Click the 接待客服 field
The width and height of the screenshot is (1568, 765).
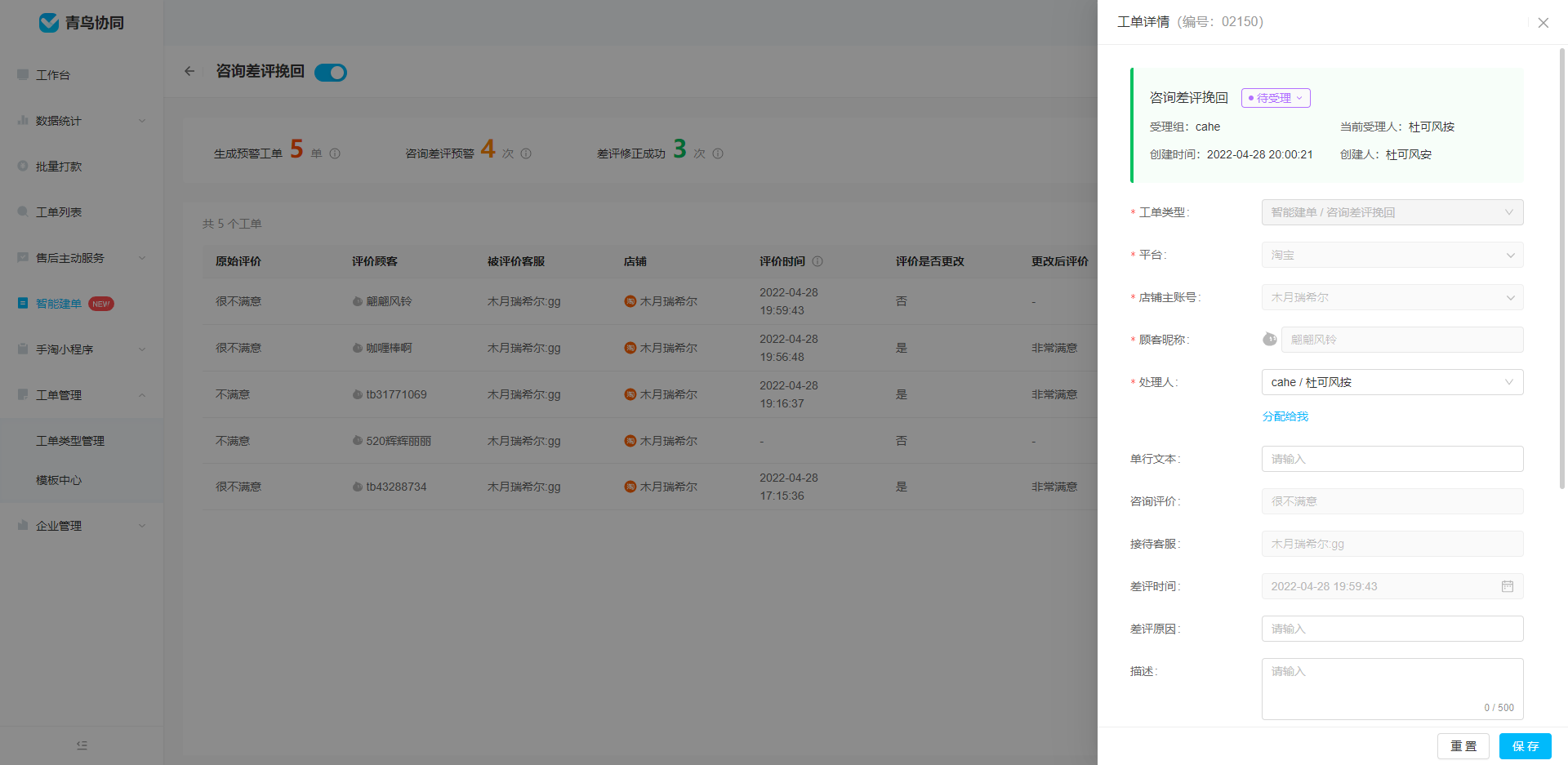[1392, 544]
